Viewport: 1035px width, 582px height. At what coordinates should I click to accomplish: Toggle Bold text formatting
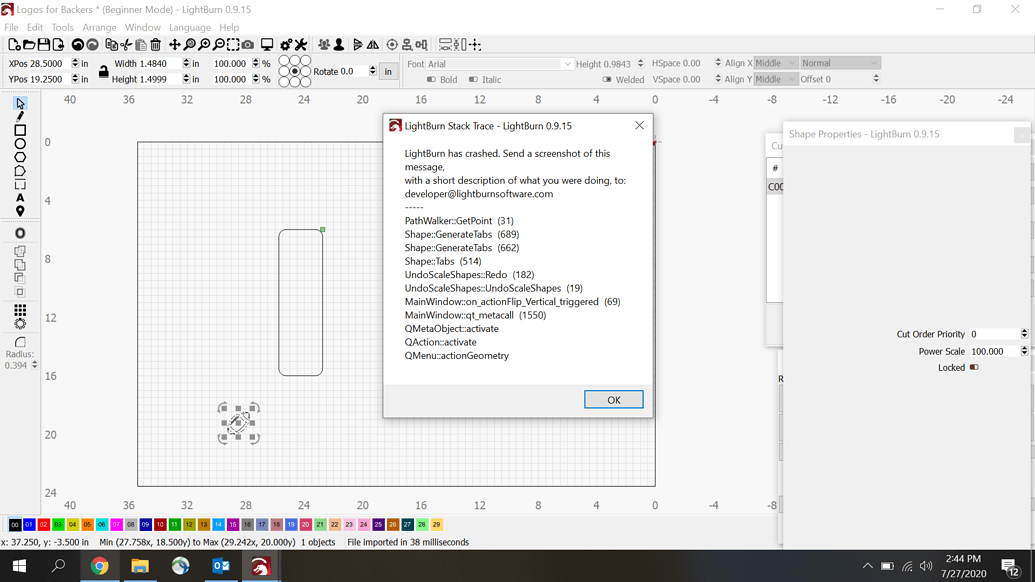442,80
